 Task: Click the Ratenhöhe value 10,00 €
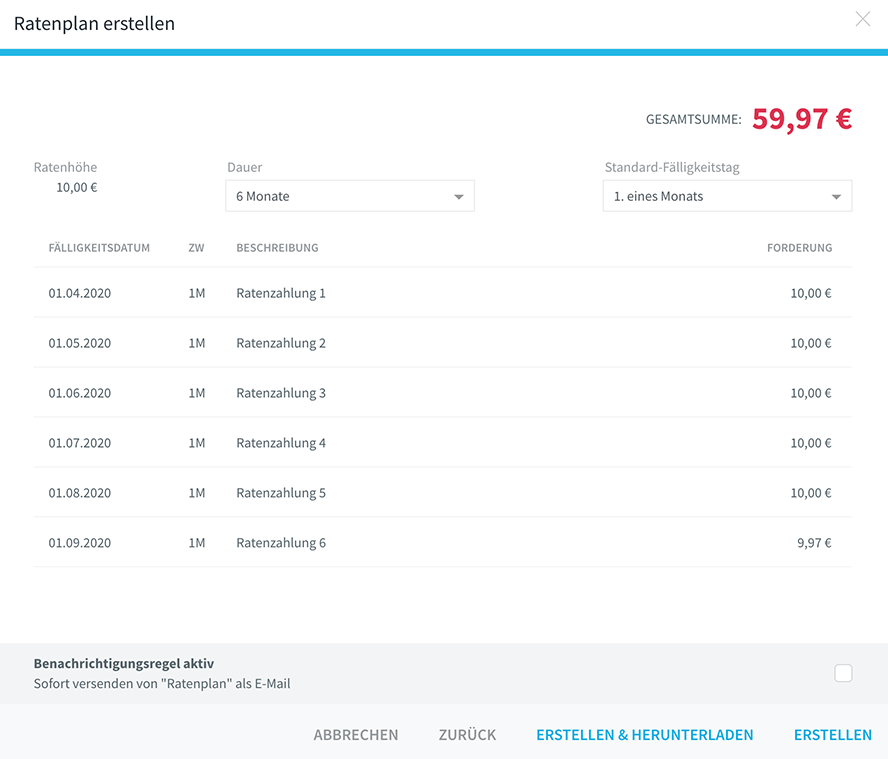tap(77, 187)
